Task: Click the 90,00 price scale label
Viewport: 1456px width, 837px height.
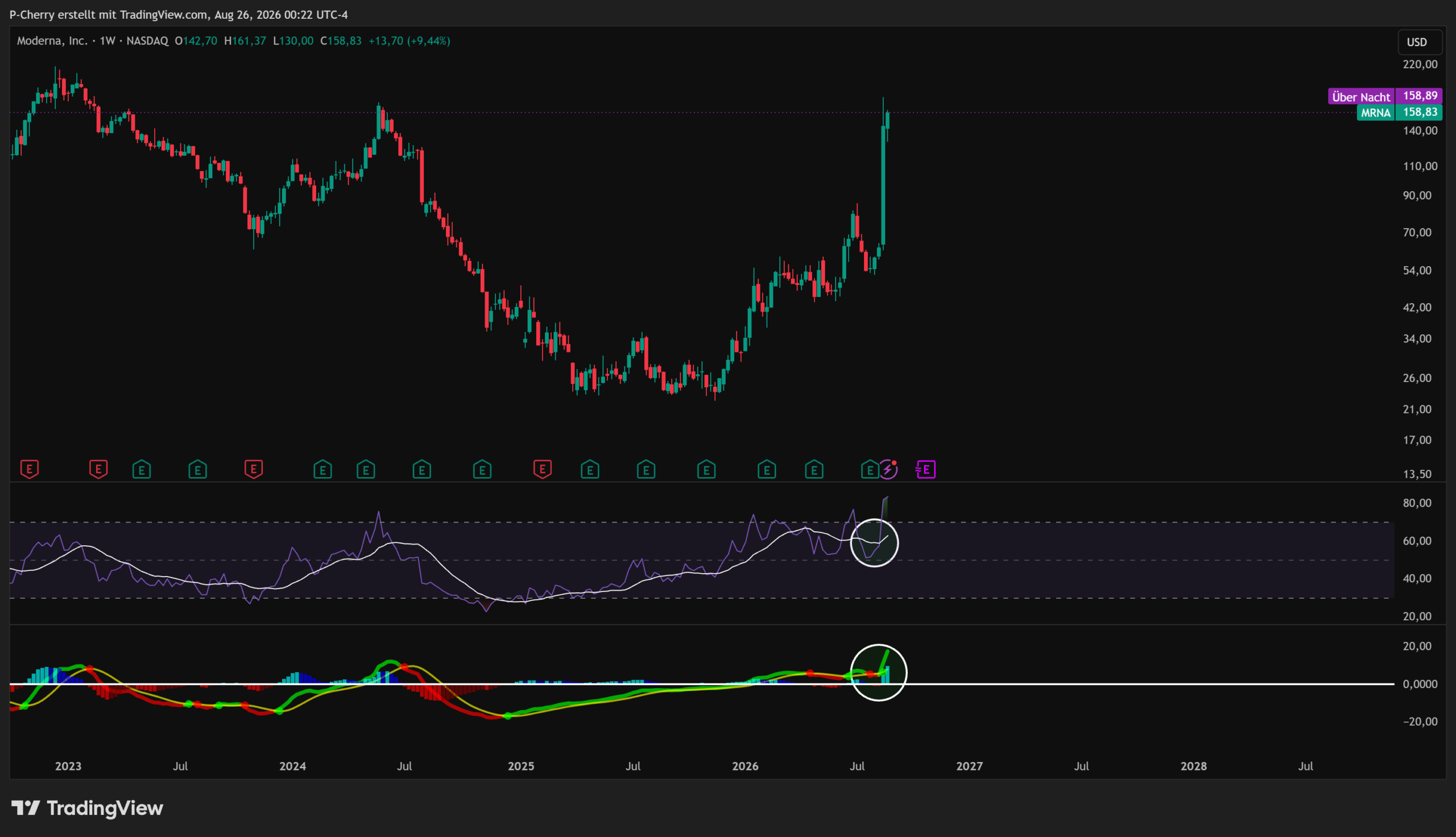Action: point(1417,196)
